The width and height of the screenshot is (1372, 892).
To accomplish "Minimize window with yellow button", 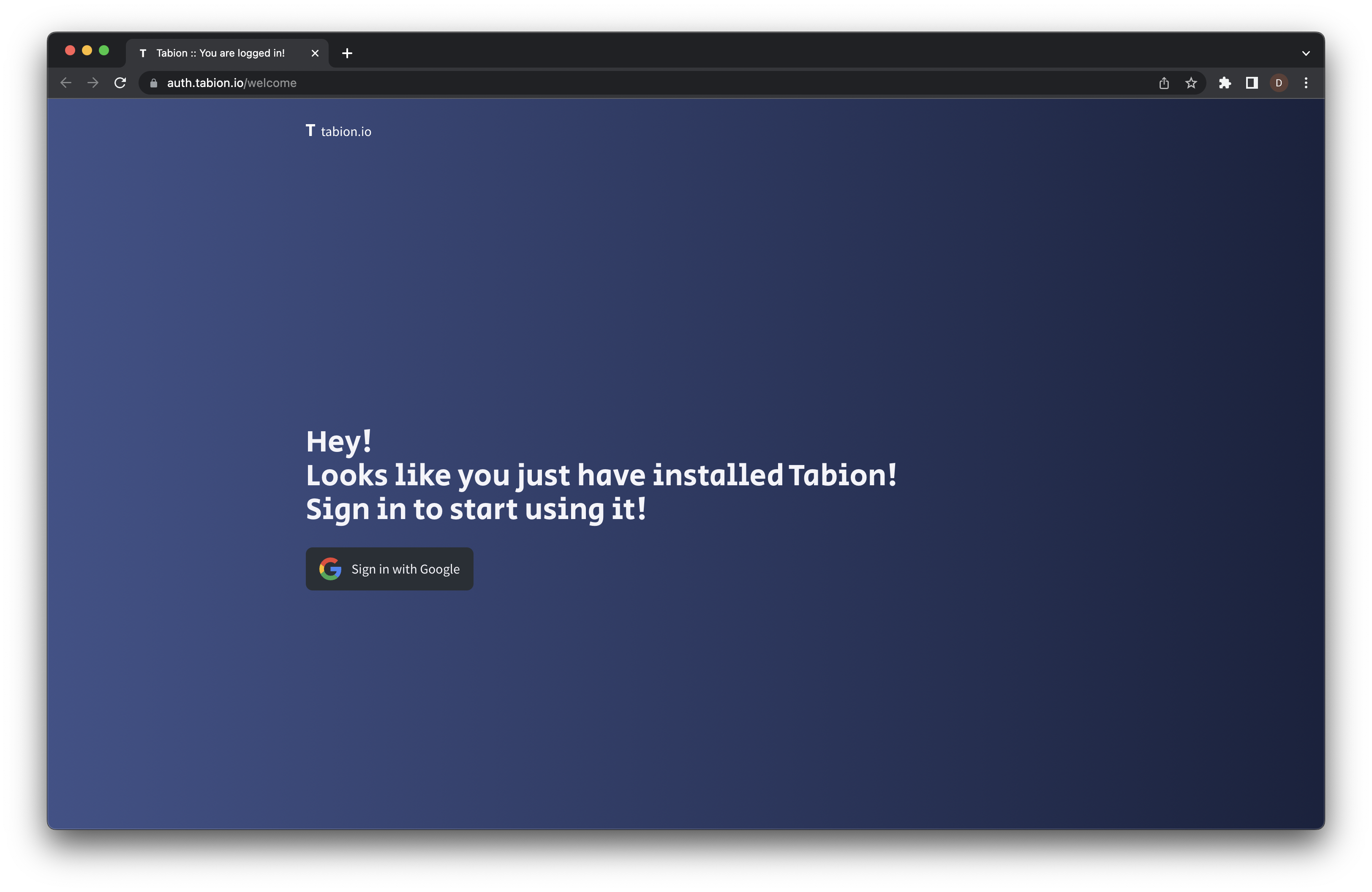I will [x=87, y=50].
